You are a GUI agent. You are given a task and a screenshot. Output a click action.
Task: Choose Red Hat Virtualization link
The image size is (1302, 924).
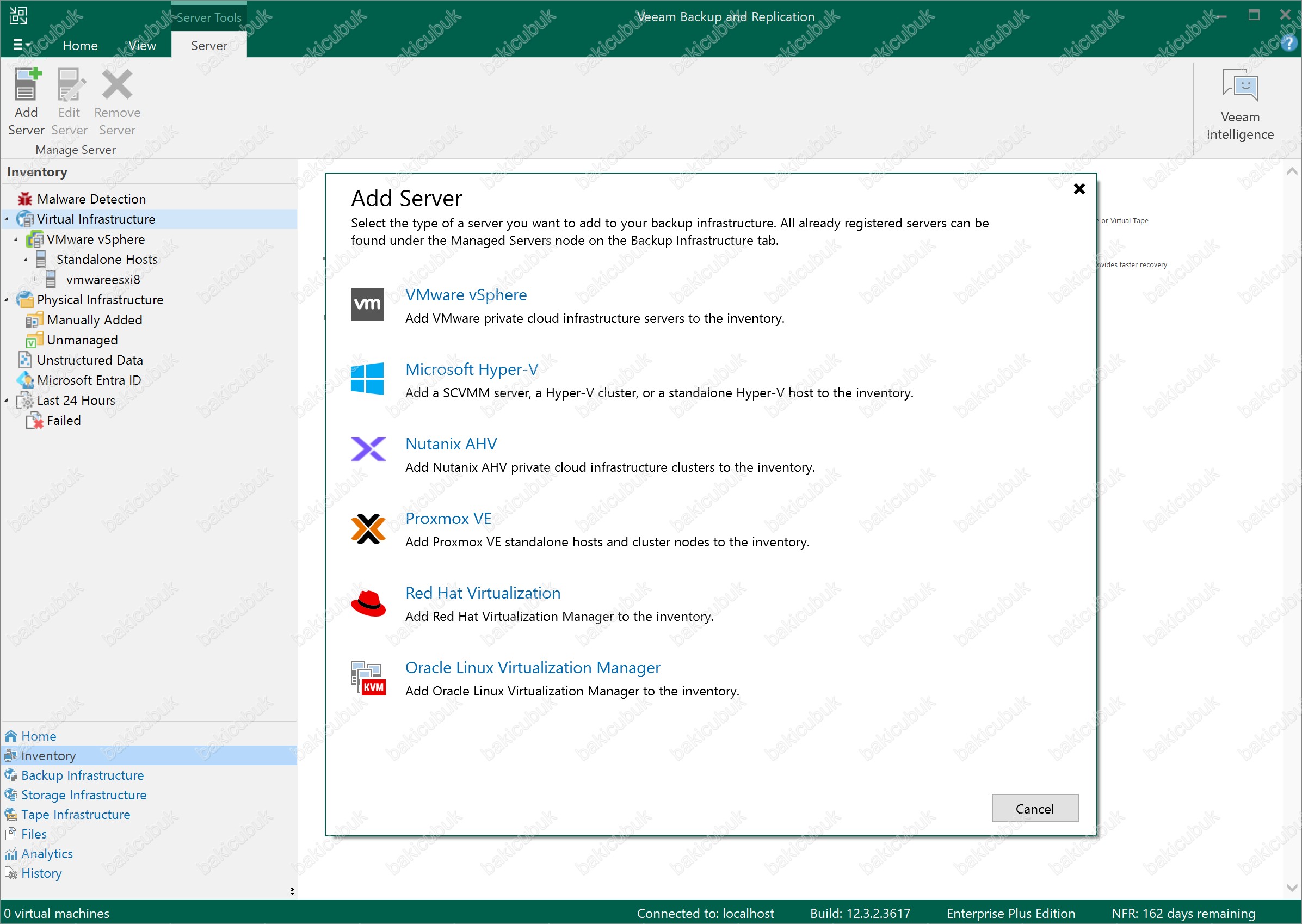(x=483, y=593)
